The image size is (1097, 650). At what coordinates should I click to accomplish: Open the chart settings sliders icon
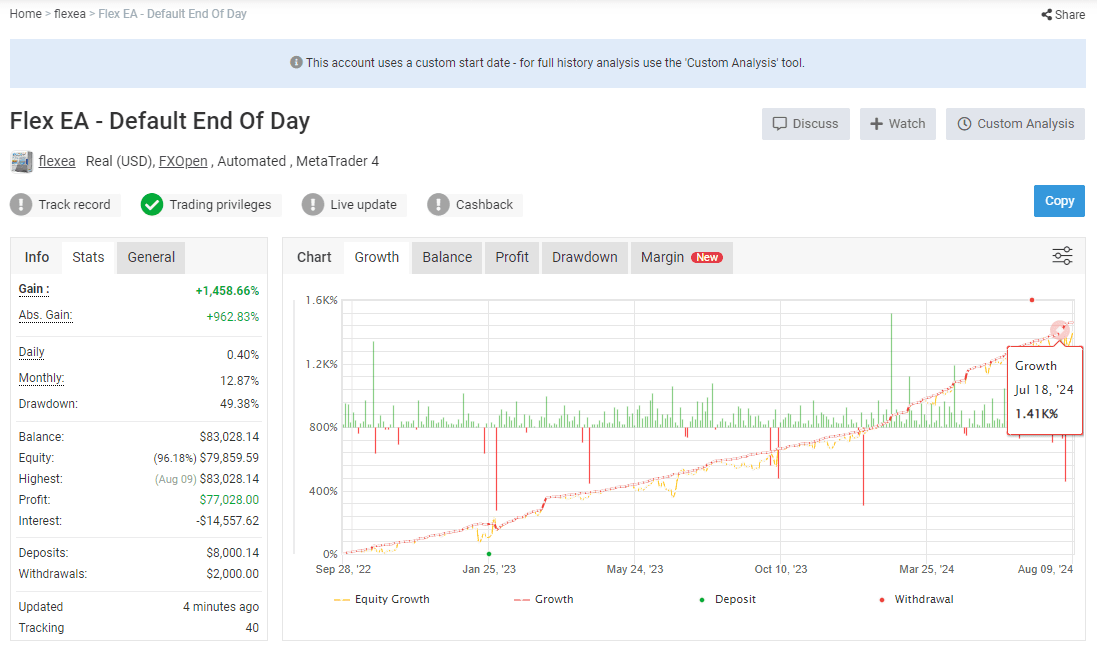coord(1062,256)
